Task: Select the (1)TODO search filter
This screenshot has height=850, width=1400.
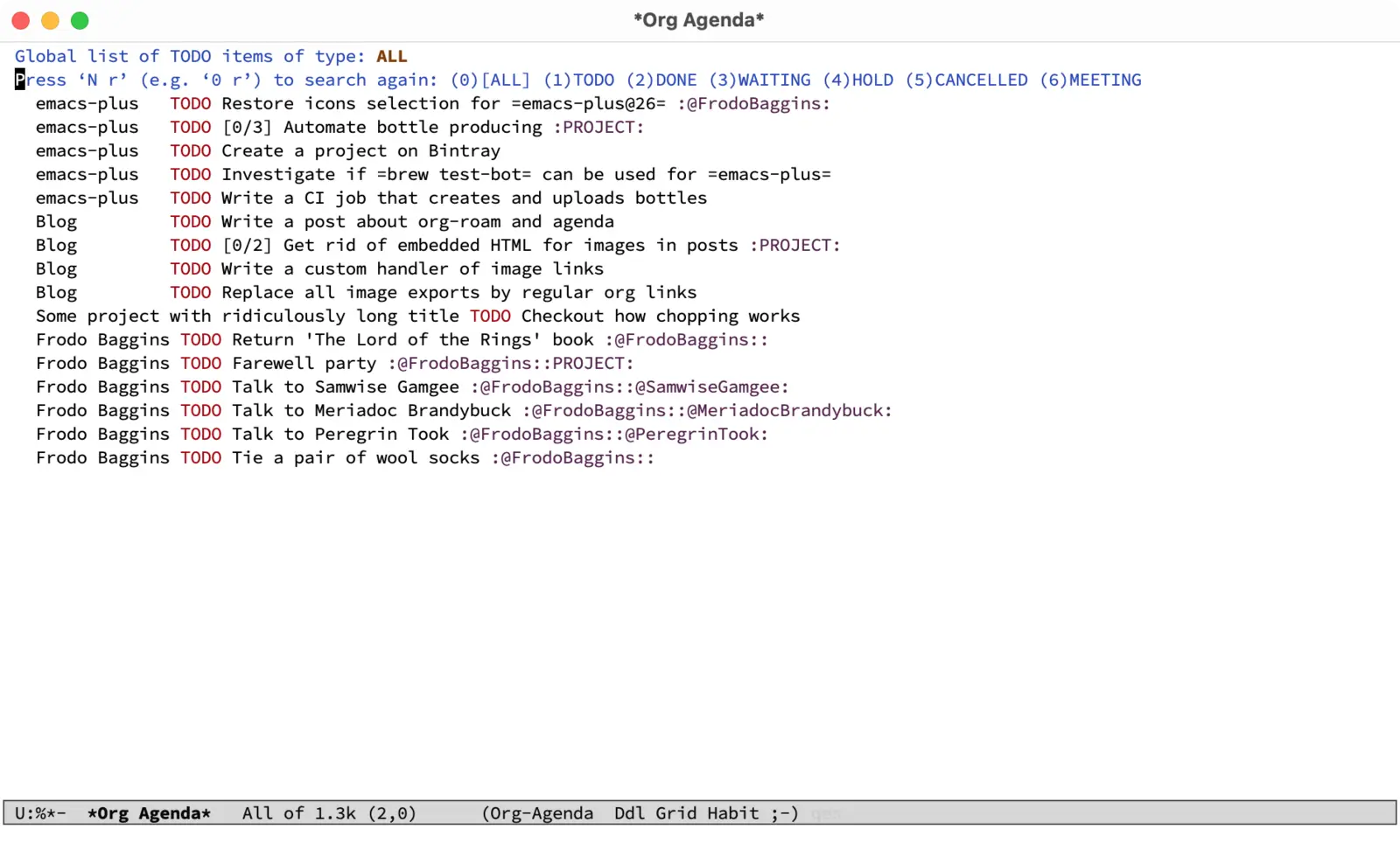Action: pyautogui.click(x=578, y=80)
